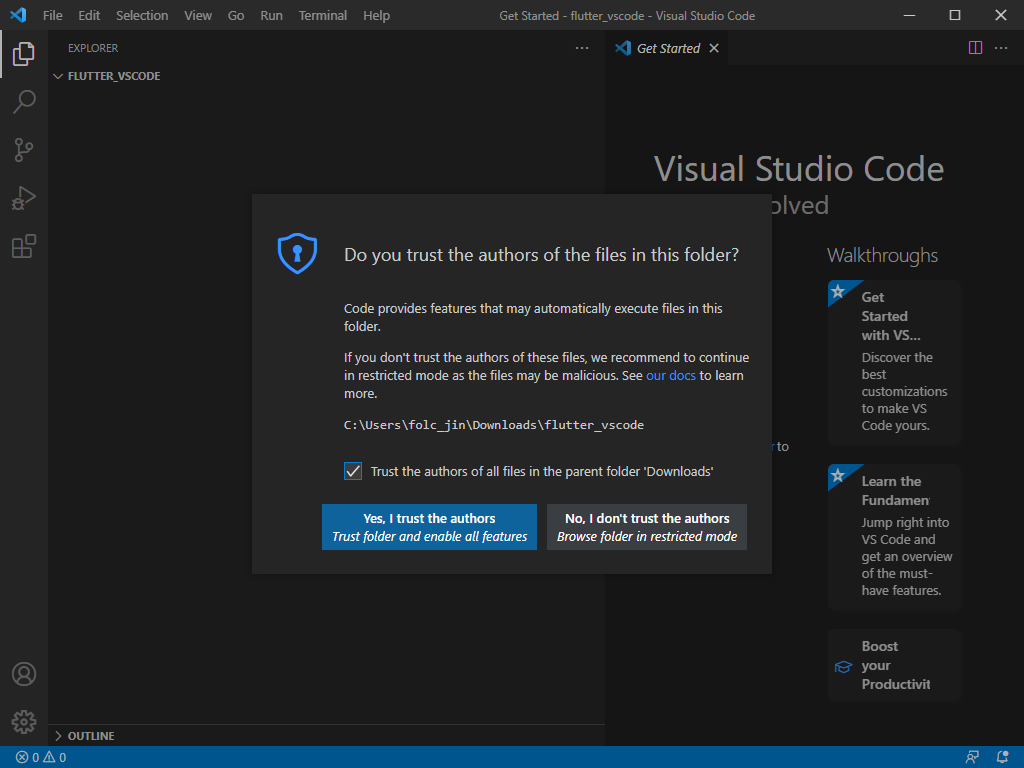
Task: Open the Help menu
Action: pyautogui.click(x=376, y=15)
